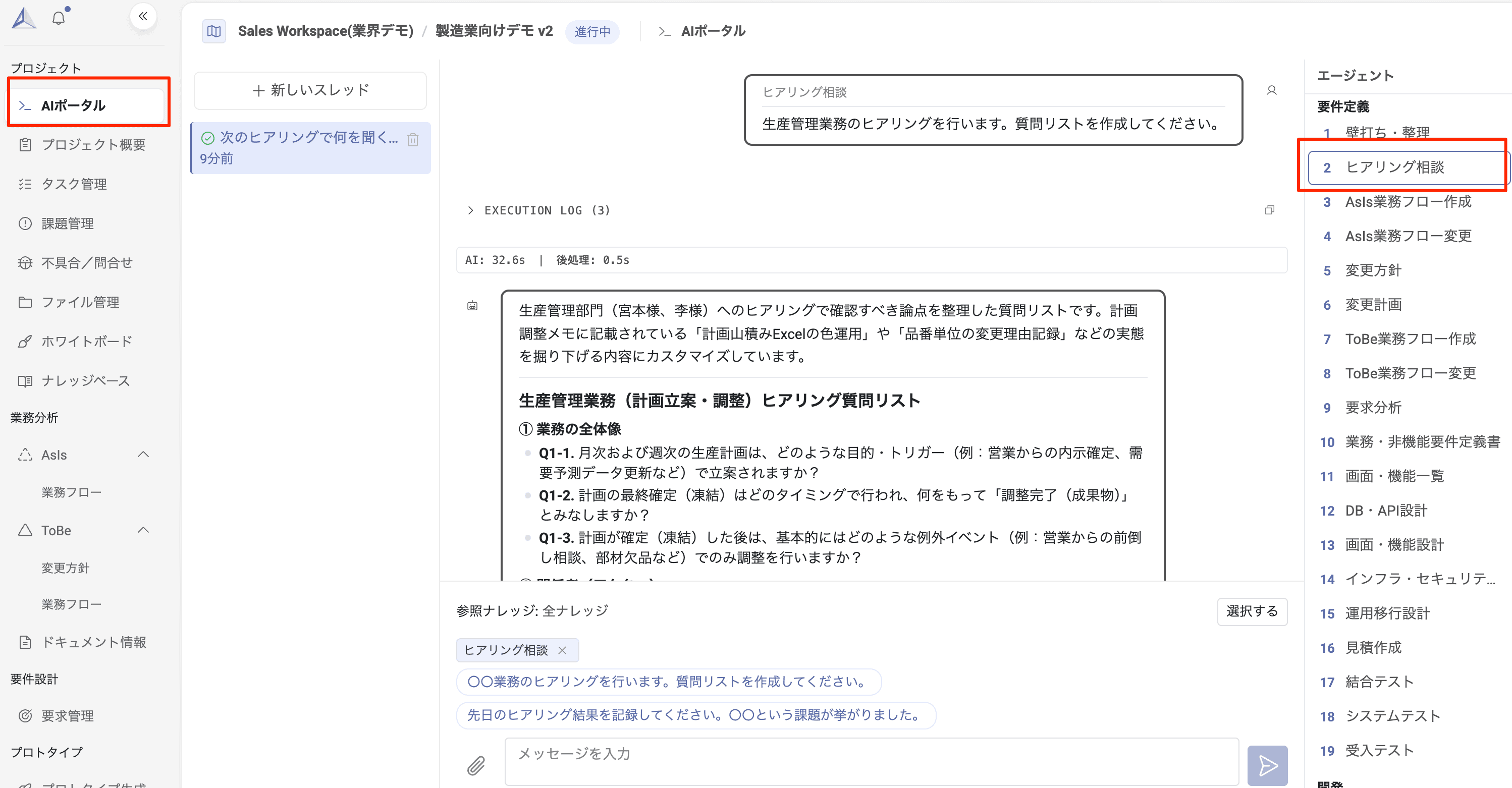Focus the メッセージを入力 text field
The image size is (1512, 788).
coord(871,762)
